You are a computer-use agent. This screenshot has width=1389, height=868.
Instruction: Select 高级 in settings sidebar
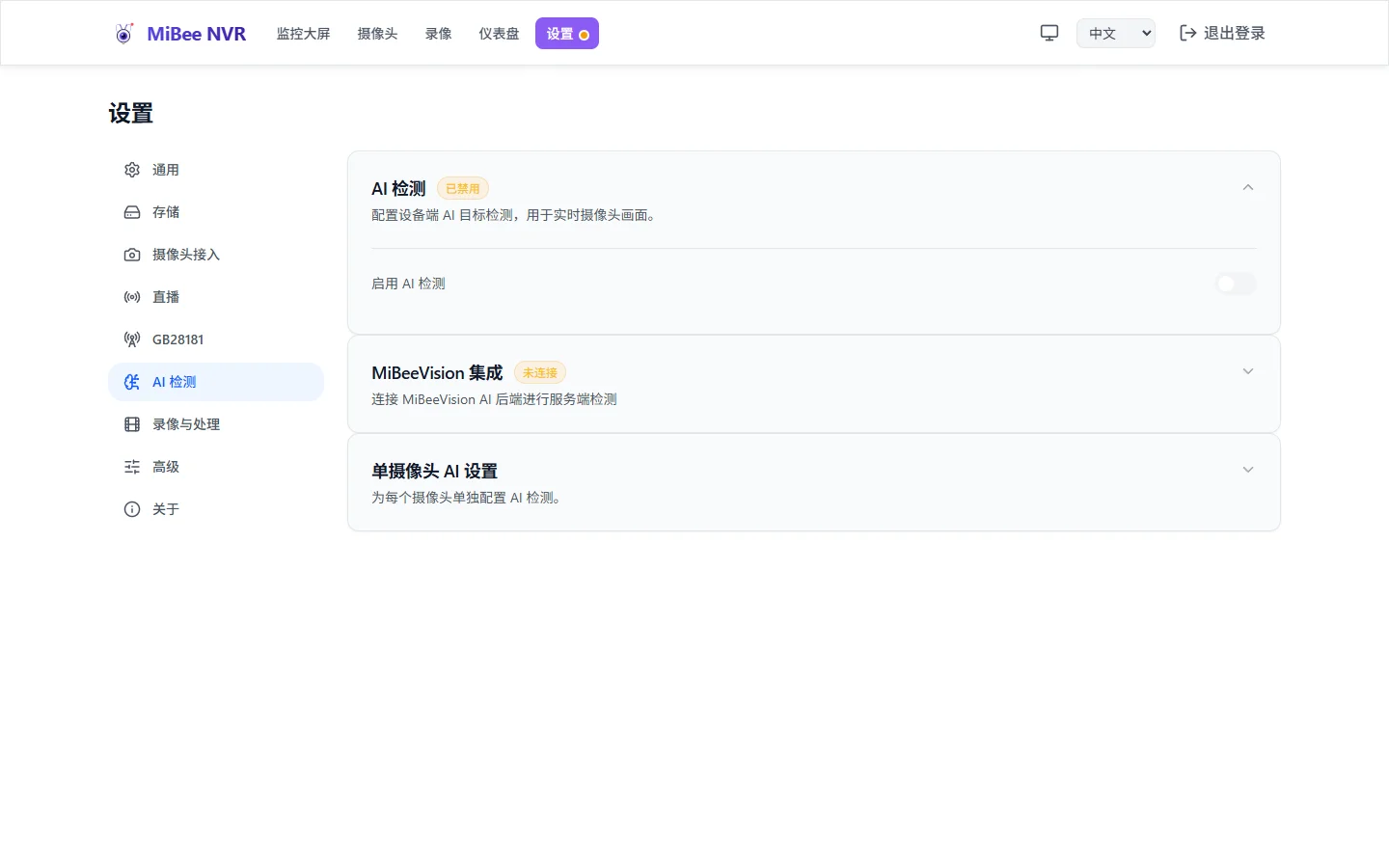(x=216, y=467)
